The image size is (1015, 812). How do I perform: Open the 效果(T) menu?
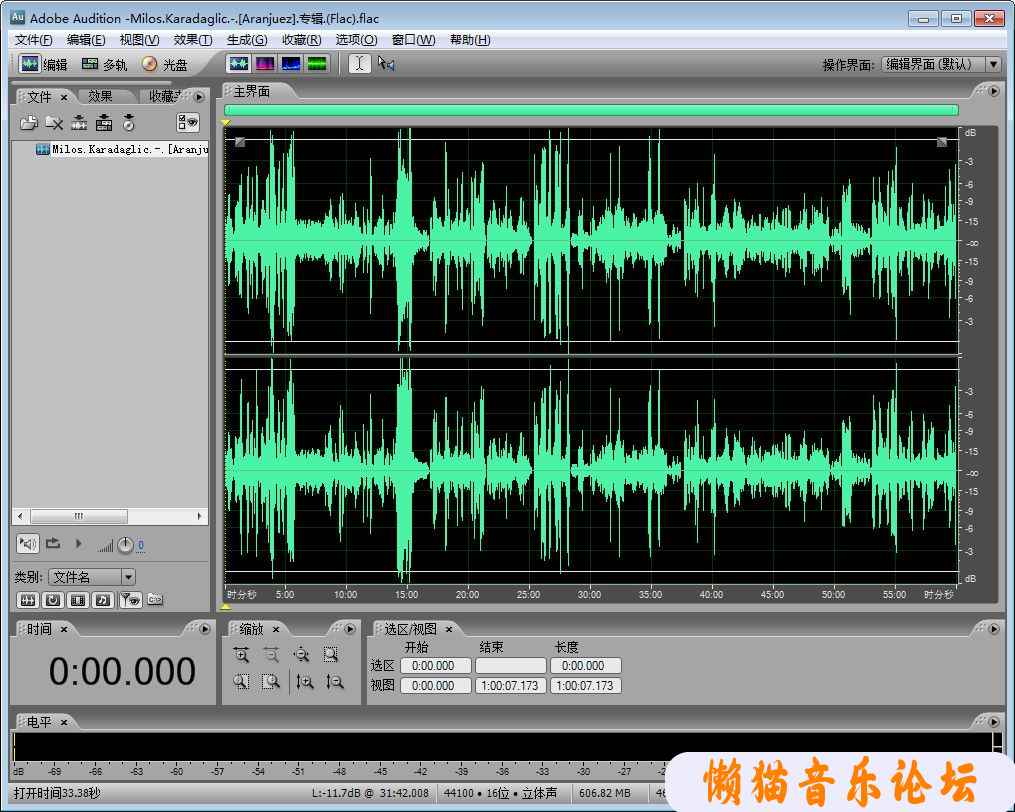192,40
